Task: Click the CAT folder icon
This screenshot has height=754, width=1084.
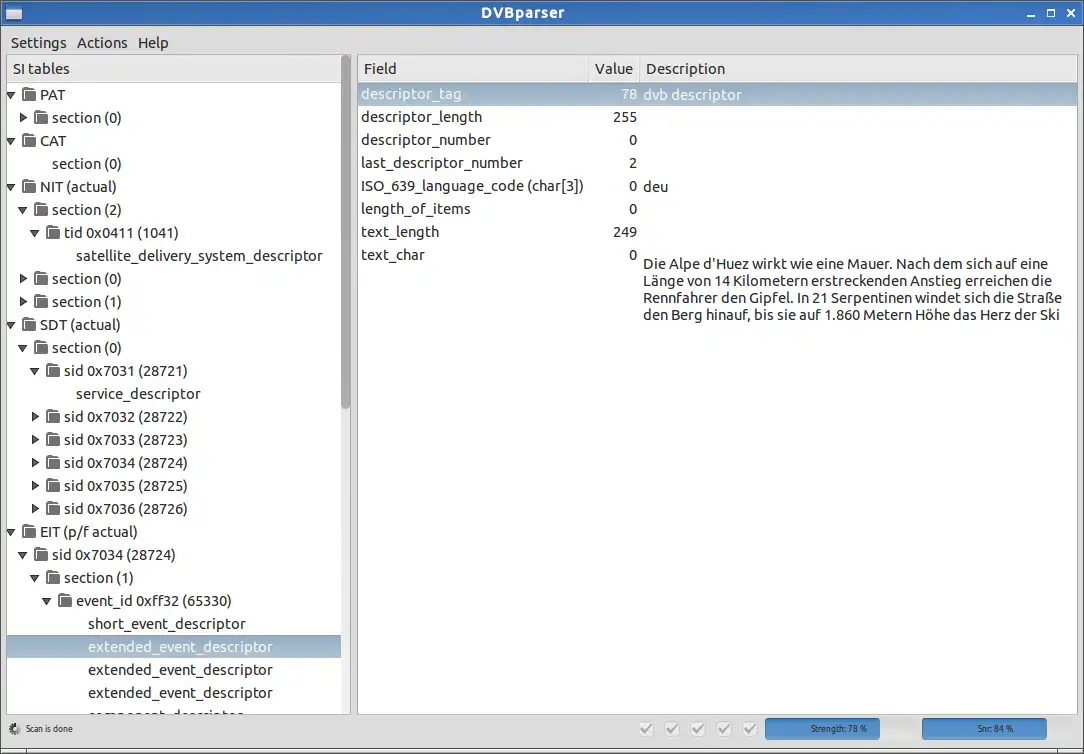Action: tap(28, 140)
